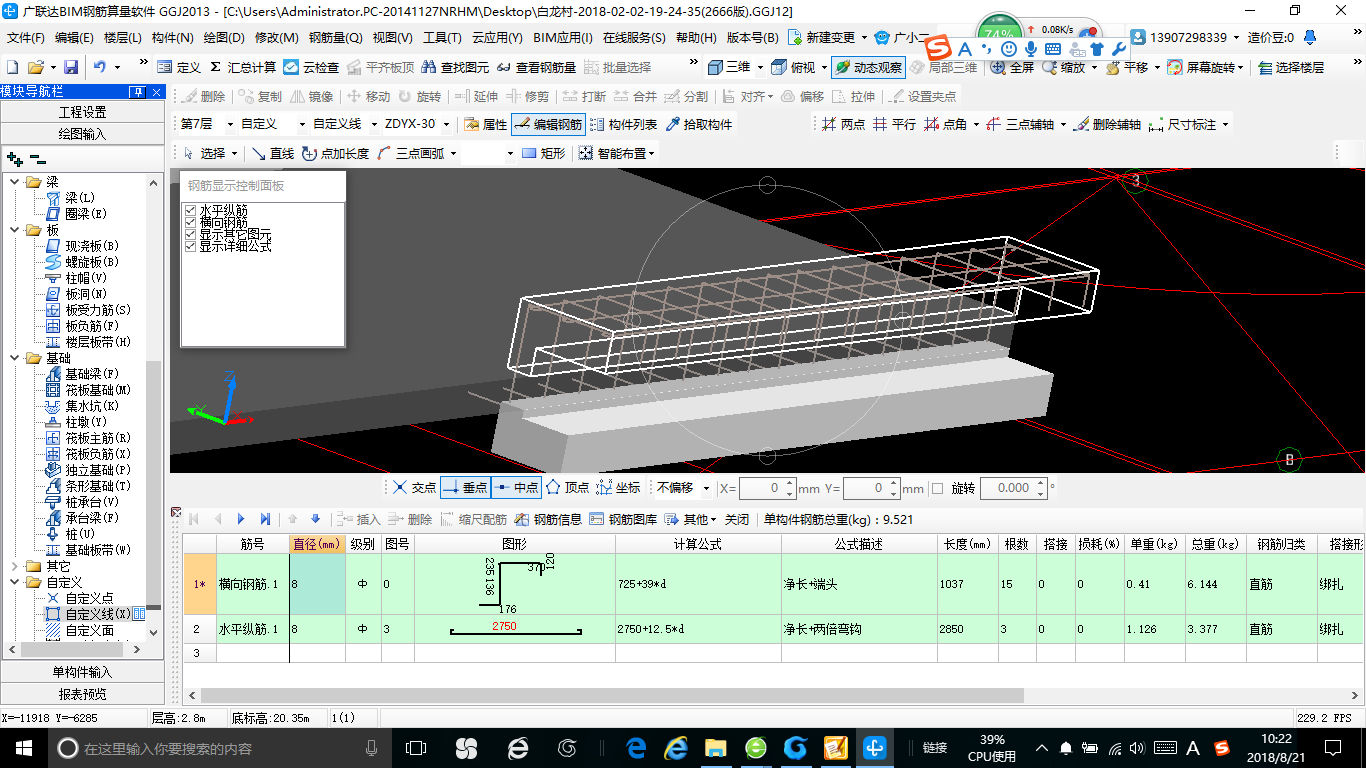Open the 文件(F) menu
The image size is (1366, 768).
(26, 38)
